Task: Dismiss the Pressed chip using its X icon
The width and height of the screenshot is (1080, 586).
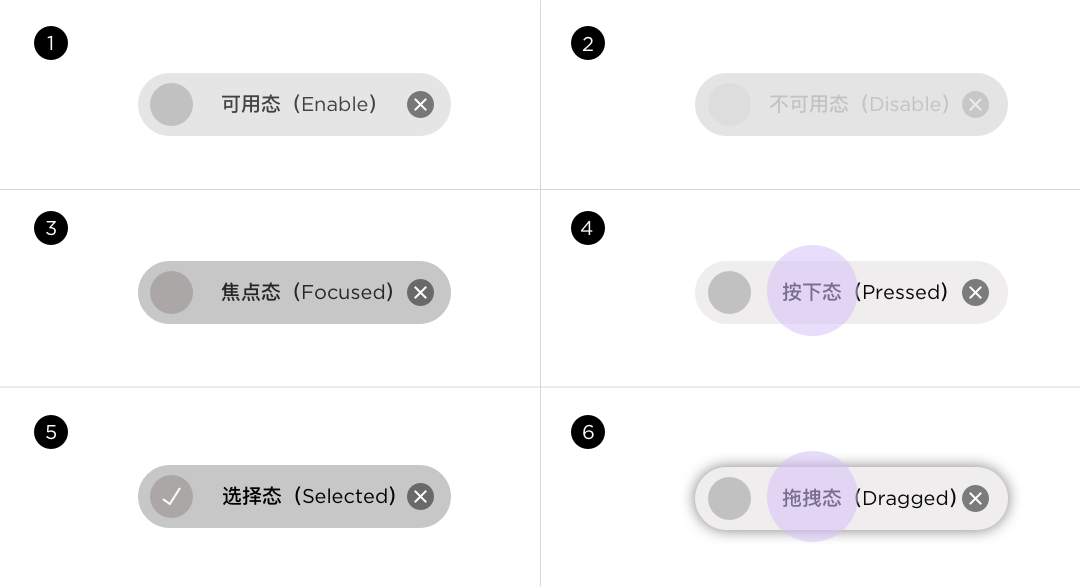Action: (975, 293)
